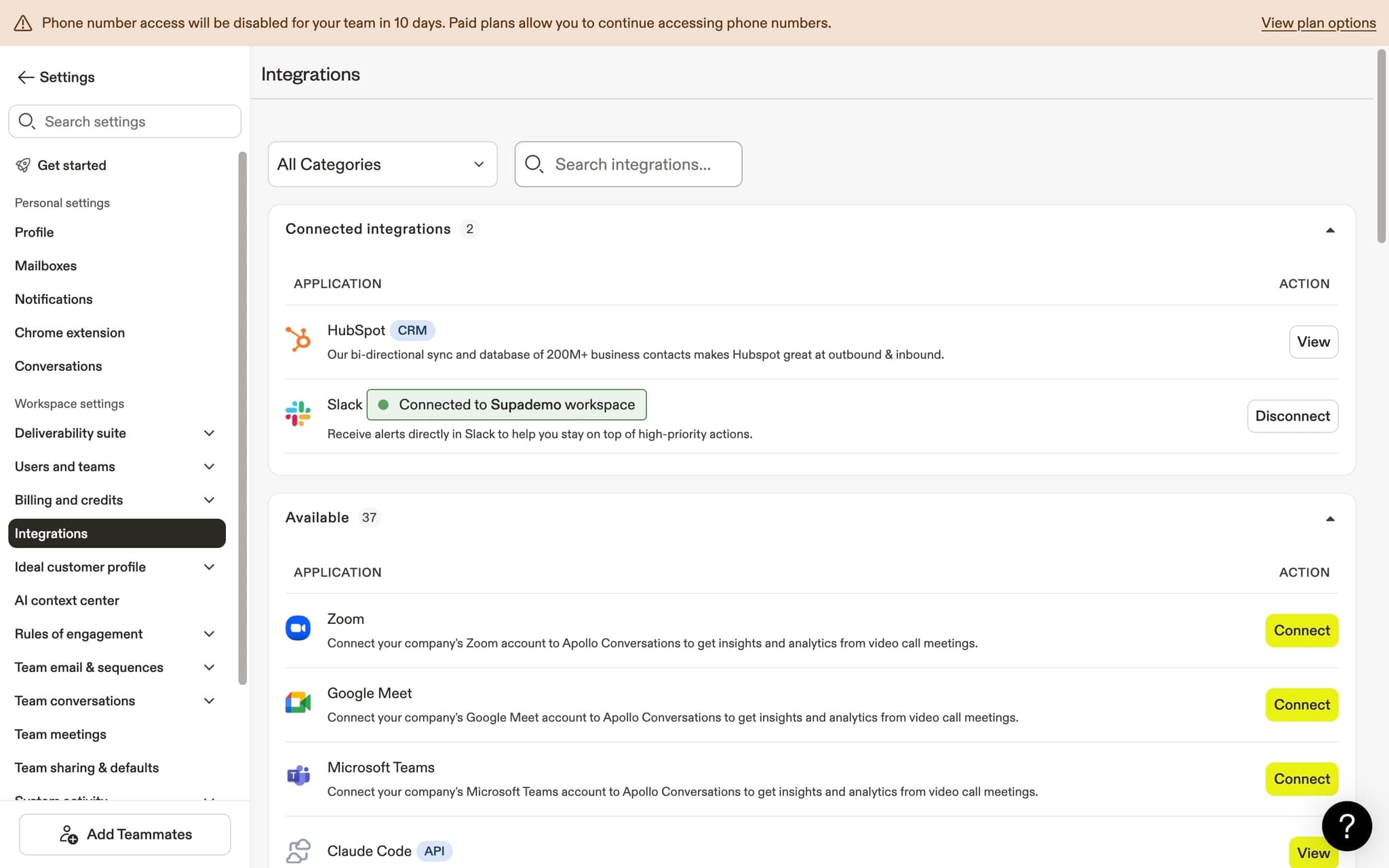The width and height of the screenshot is (1389, 868).
Task: Click the Microsoft Teams icon
Action: [x=298, y=776]
